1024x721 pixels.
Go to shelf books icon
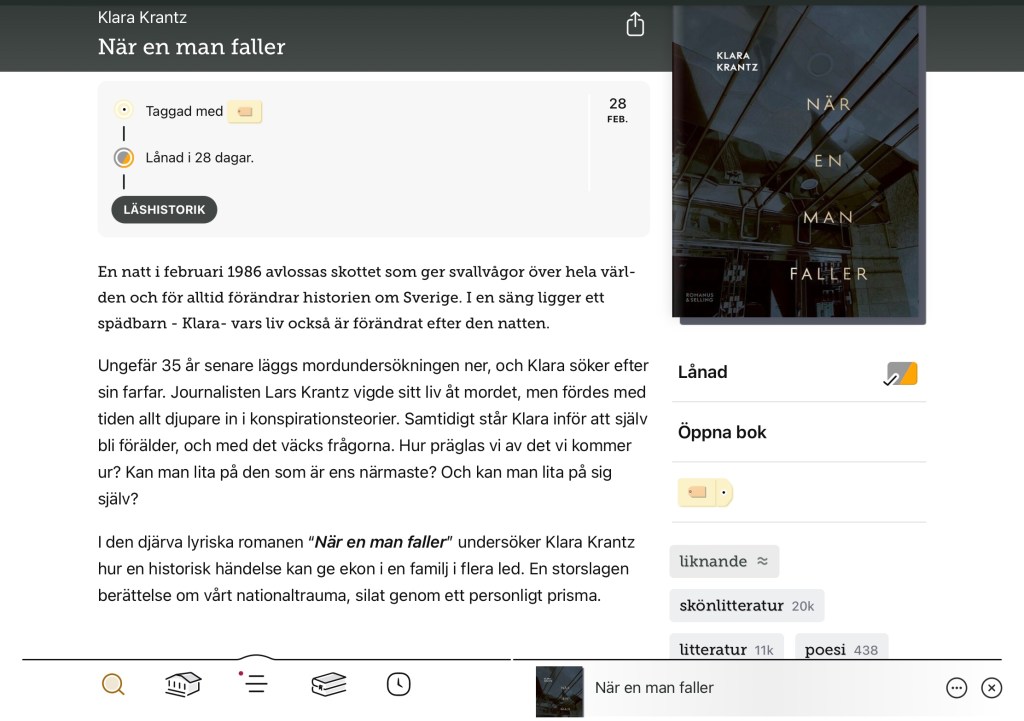(328, 685)
